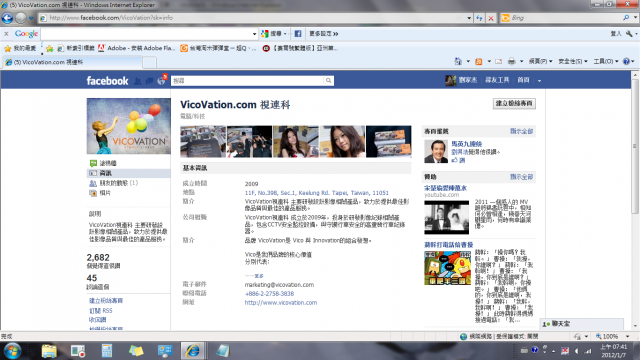Click the Taipei address link
The height and width of the screenshot is (360, 640).
coord(316,193)
